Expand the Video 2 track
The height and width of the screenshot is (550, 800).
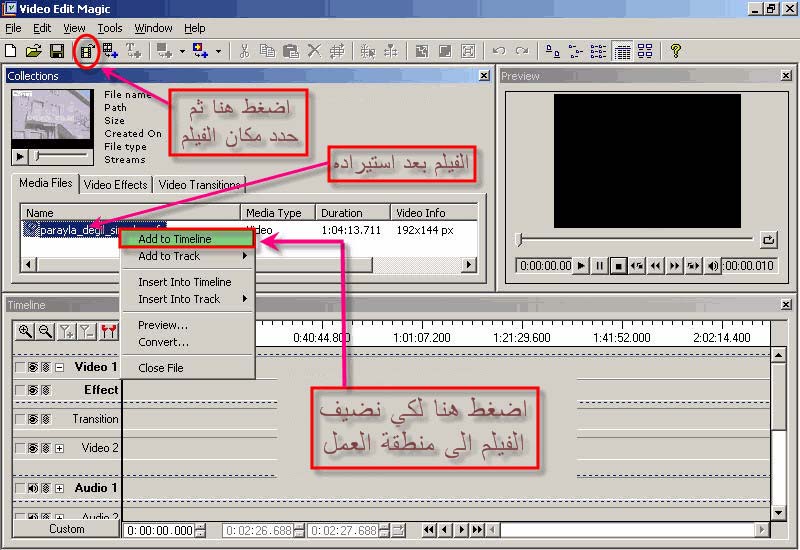click(60, 448)
